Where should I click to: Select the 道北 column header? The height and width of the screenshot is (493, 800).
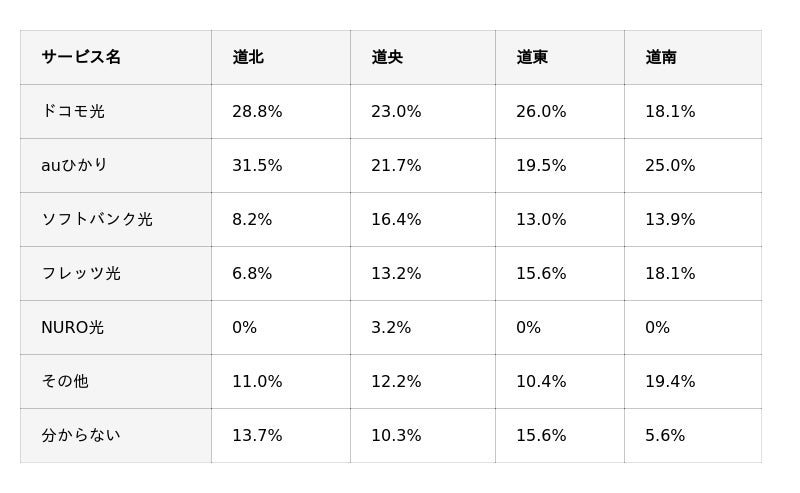tap(248, 57)
